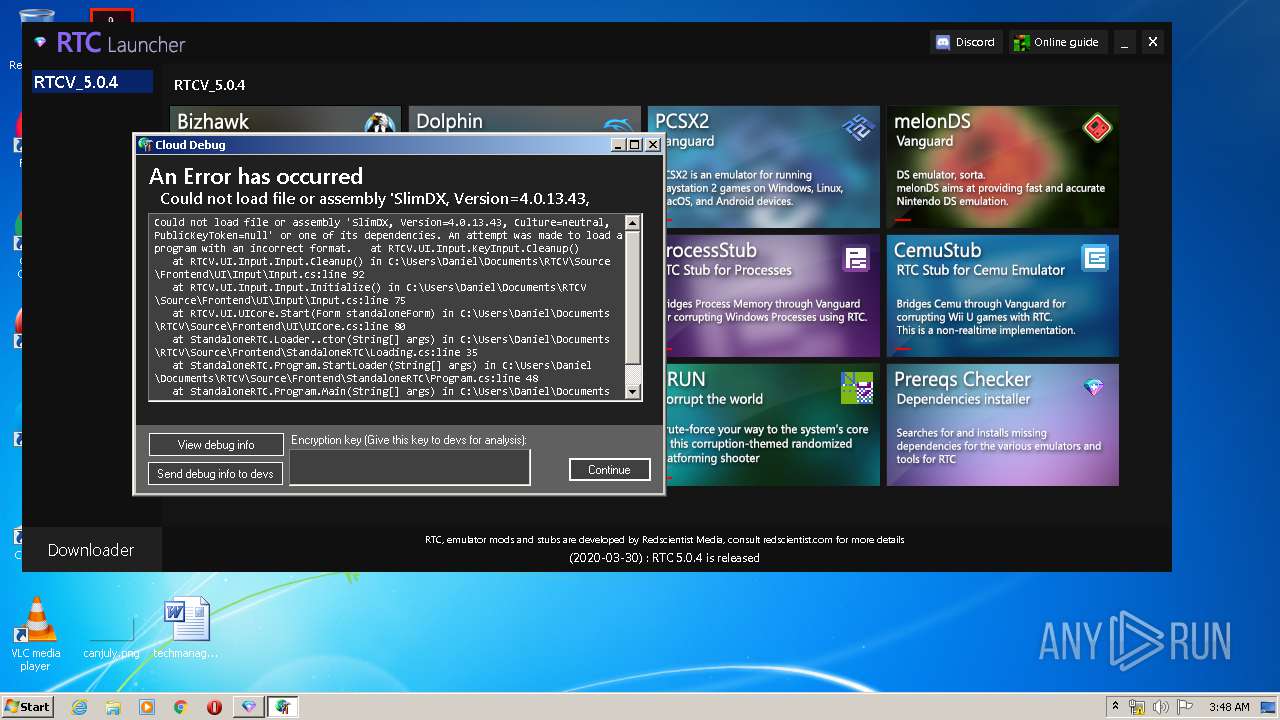Click the Cloud Debug title bar icon
This screenshot has height=720, width=1280.
(145, 145)
